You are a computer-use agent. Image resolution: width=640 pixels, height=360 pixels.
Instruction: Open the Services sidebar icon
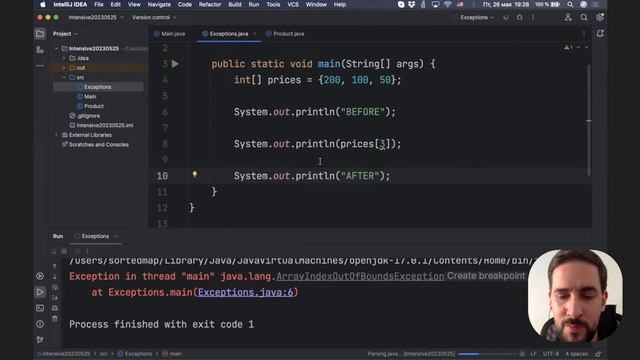[40, 276]
